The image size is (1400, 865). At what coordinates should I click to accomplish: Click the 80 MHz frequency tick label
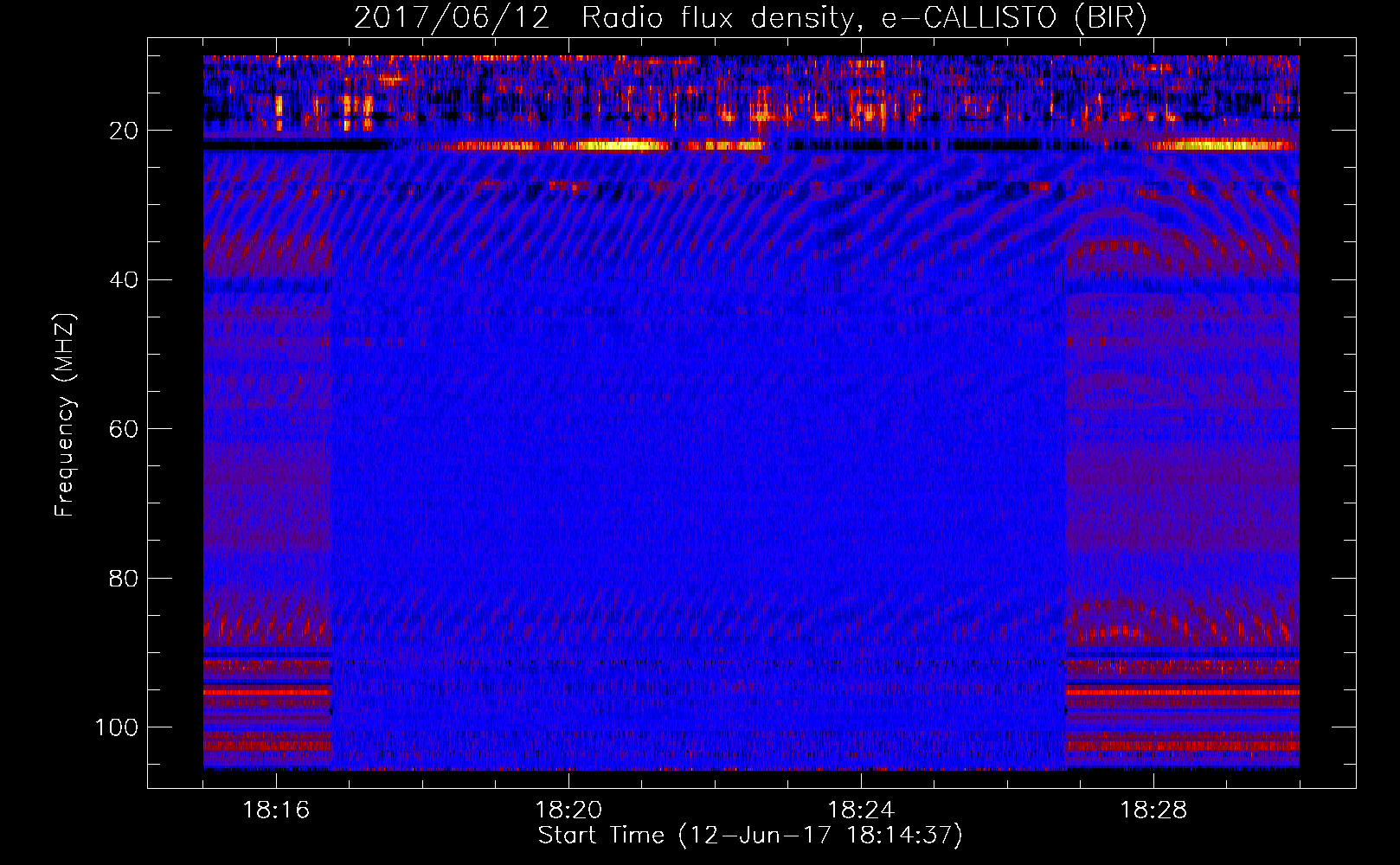(124, 578)
